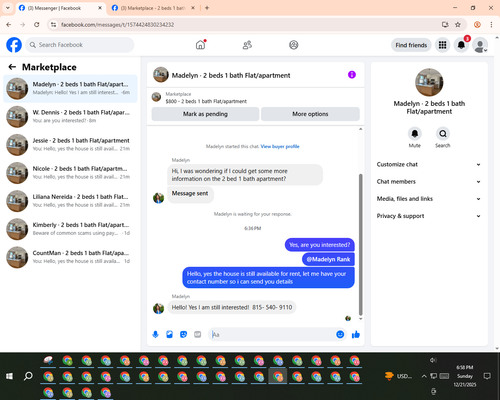Focus the Aa message input field

(272, 334)
